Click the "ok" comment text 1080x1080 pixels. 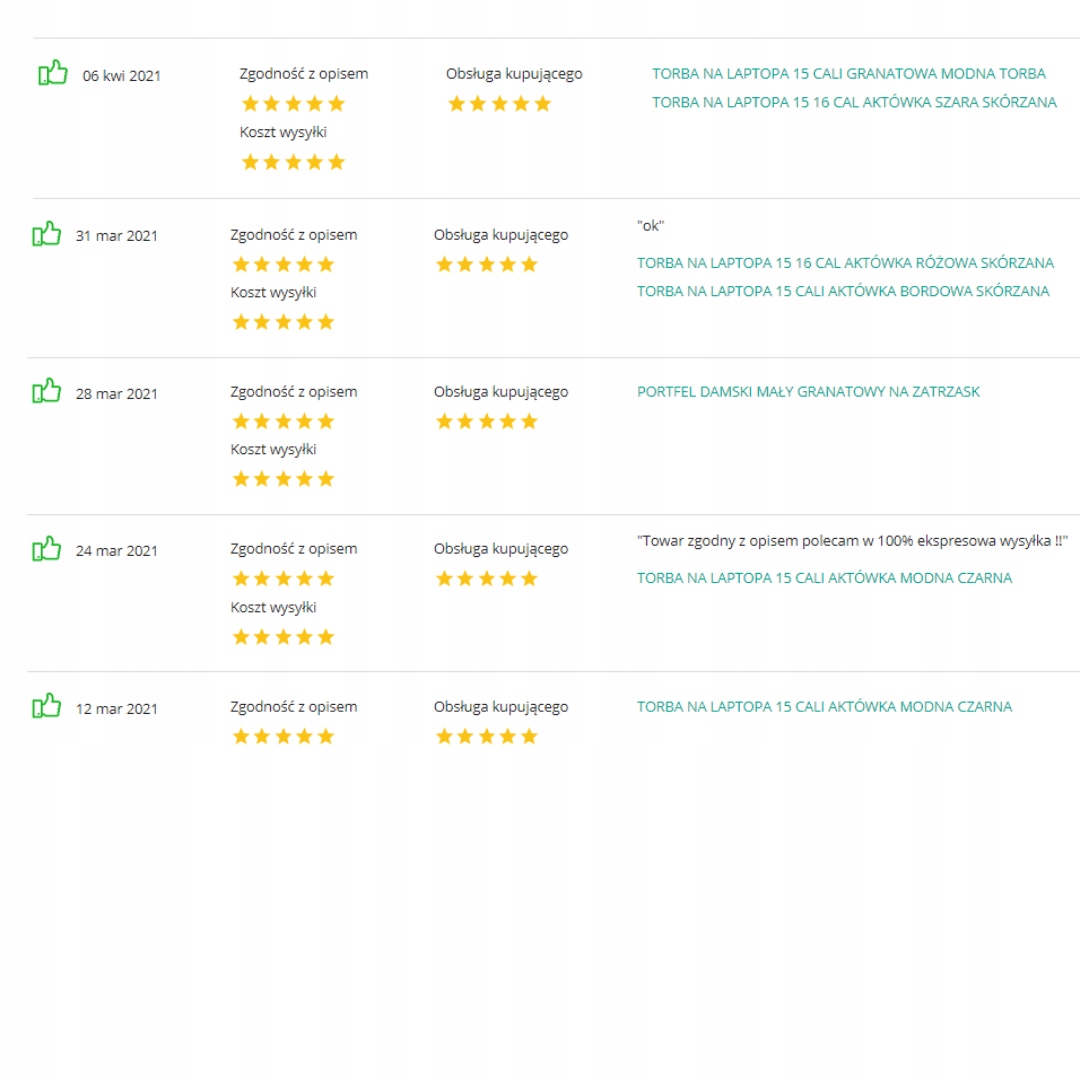[650, 226]
